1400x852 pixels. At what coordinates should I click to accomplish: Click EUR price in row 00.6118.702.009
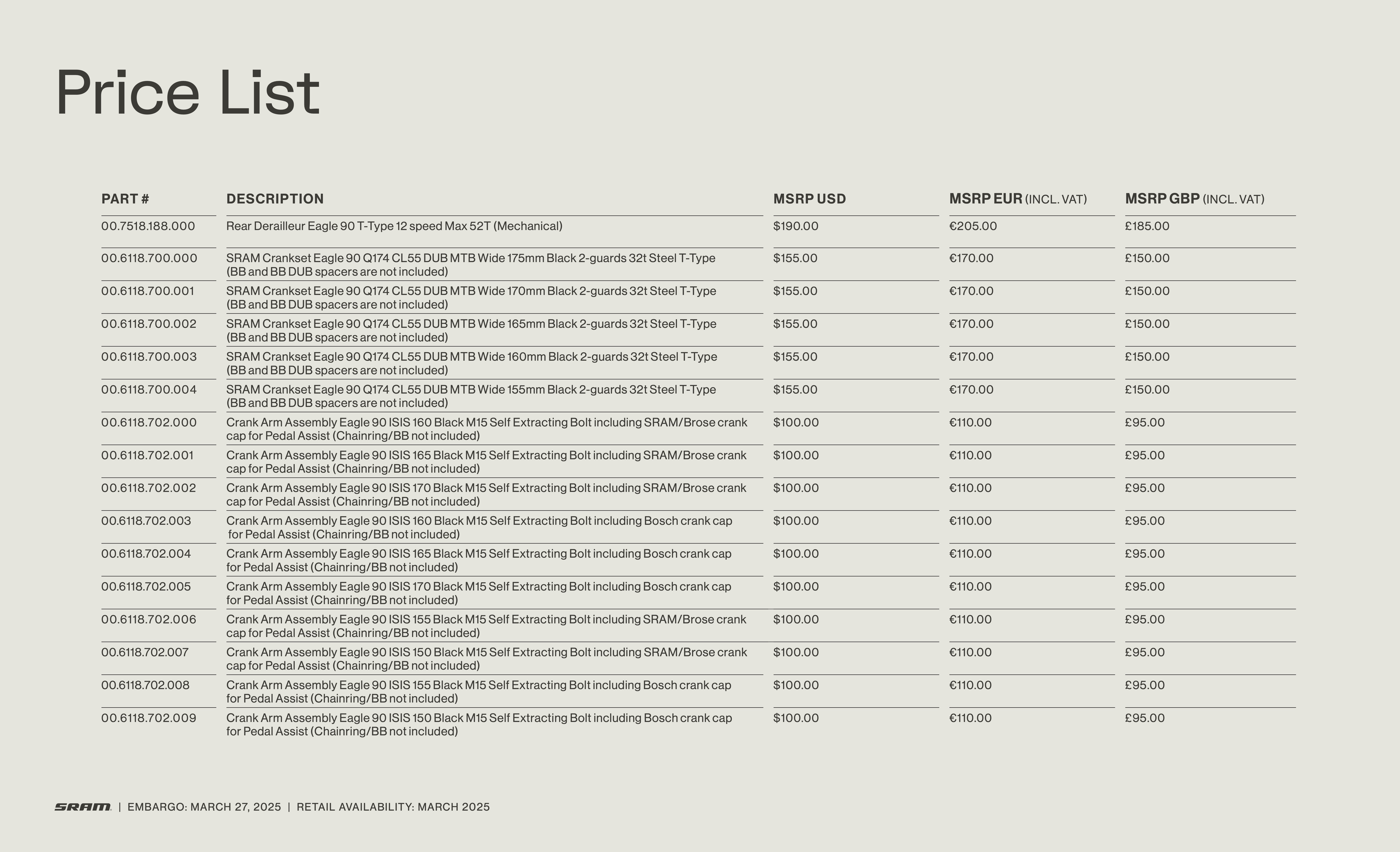tap(970, 718)
